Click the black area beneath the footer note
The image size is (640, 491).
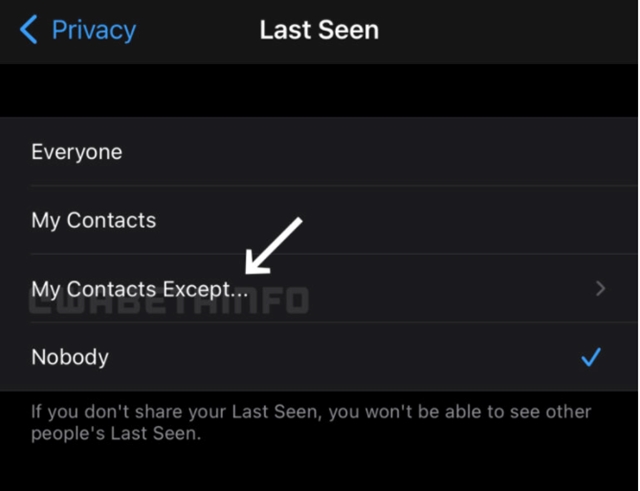(318, 467)
